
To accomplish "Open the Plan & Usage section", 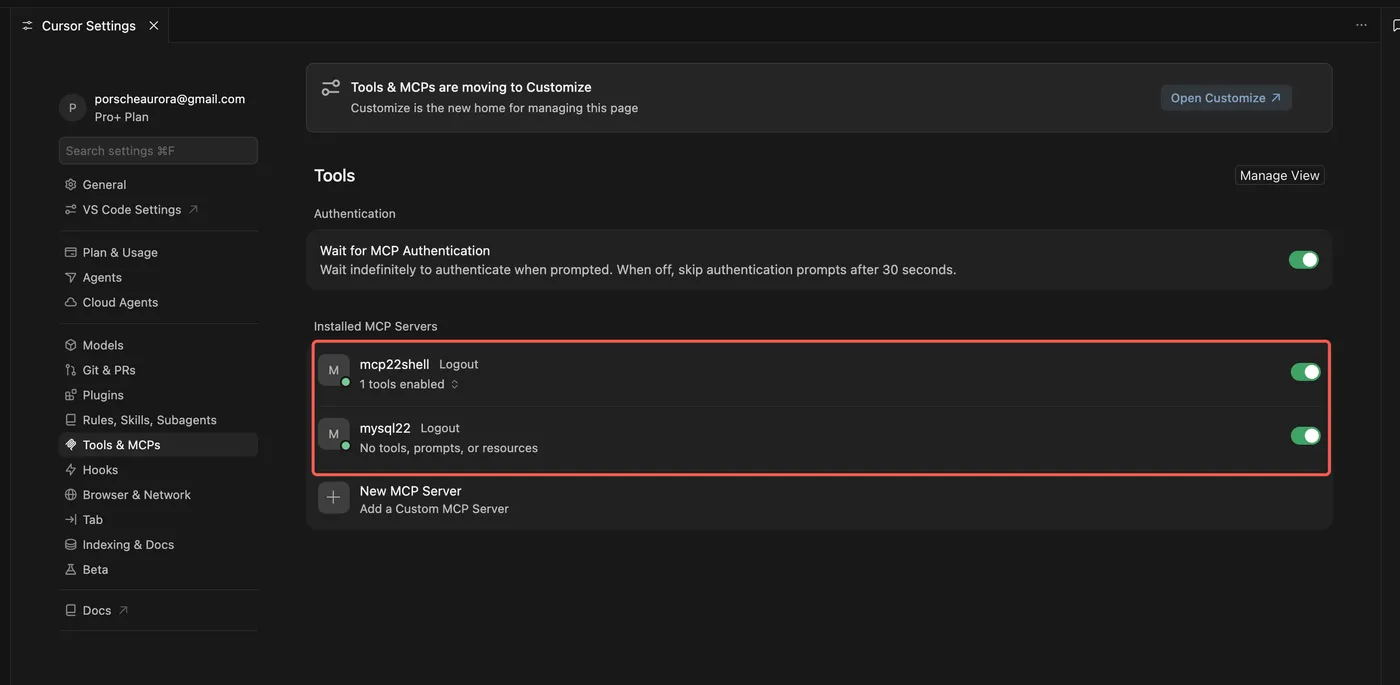I will (x=158, y=253).
